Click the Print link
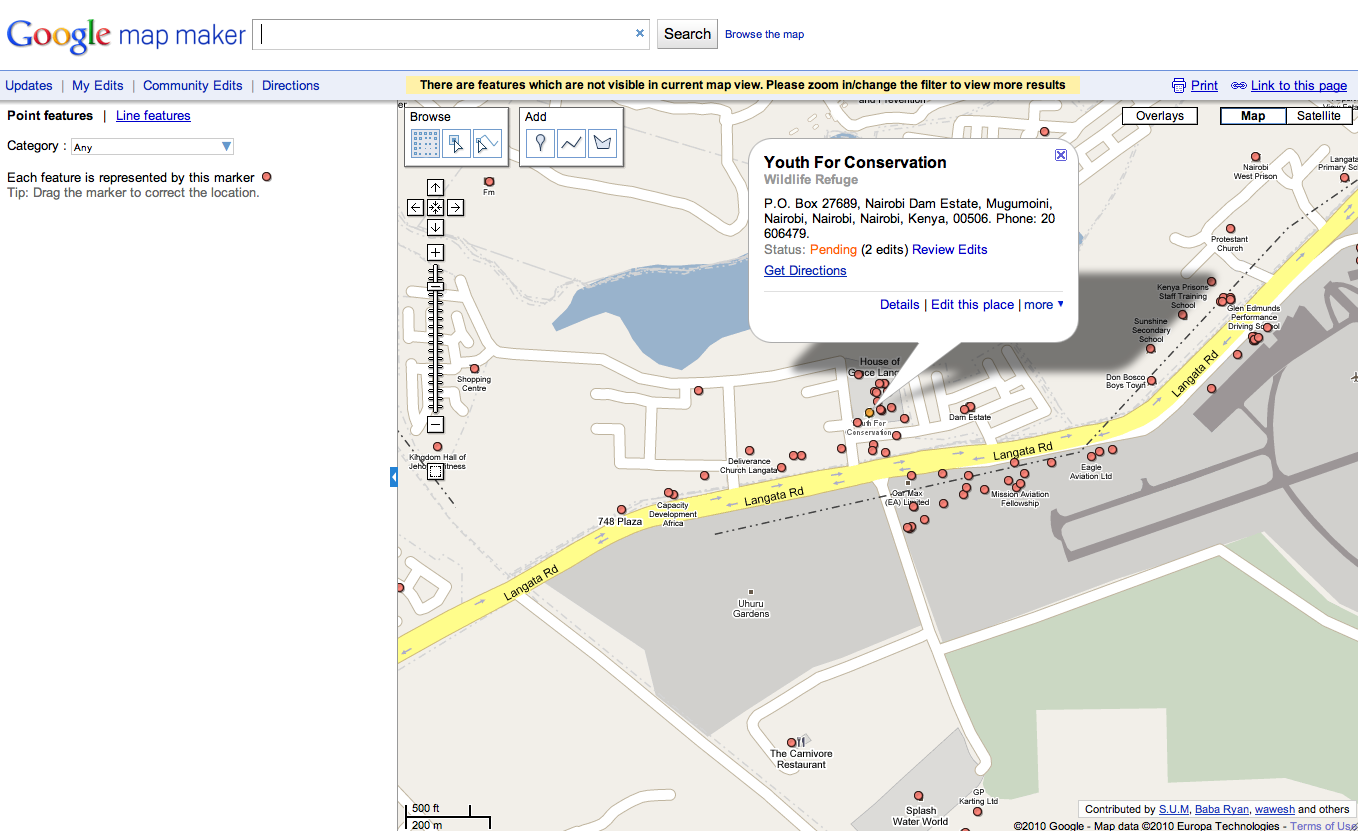Viewport: 1358px width, 831px height. tap(1204, 86)
